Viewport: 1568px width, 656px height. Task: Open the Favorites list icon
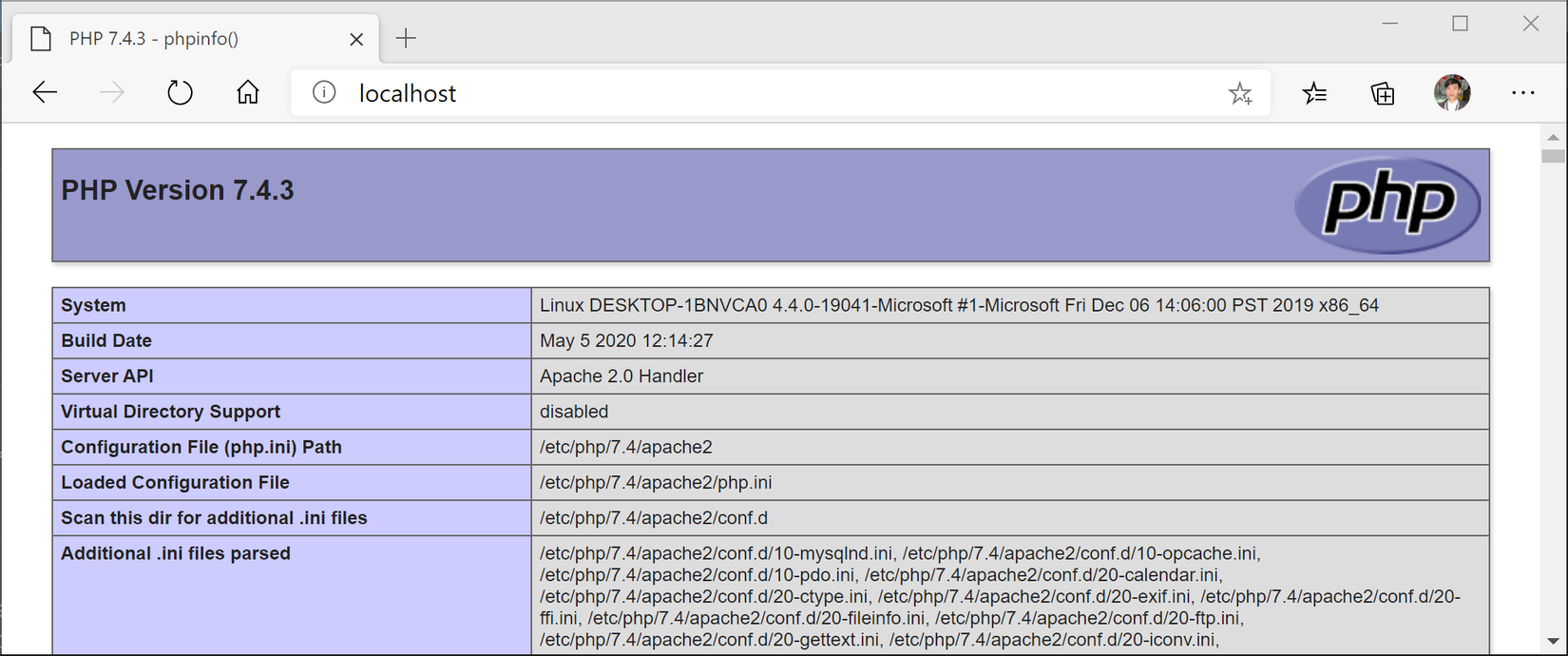click(1315, 92)
